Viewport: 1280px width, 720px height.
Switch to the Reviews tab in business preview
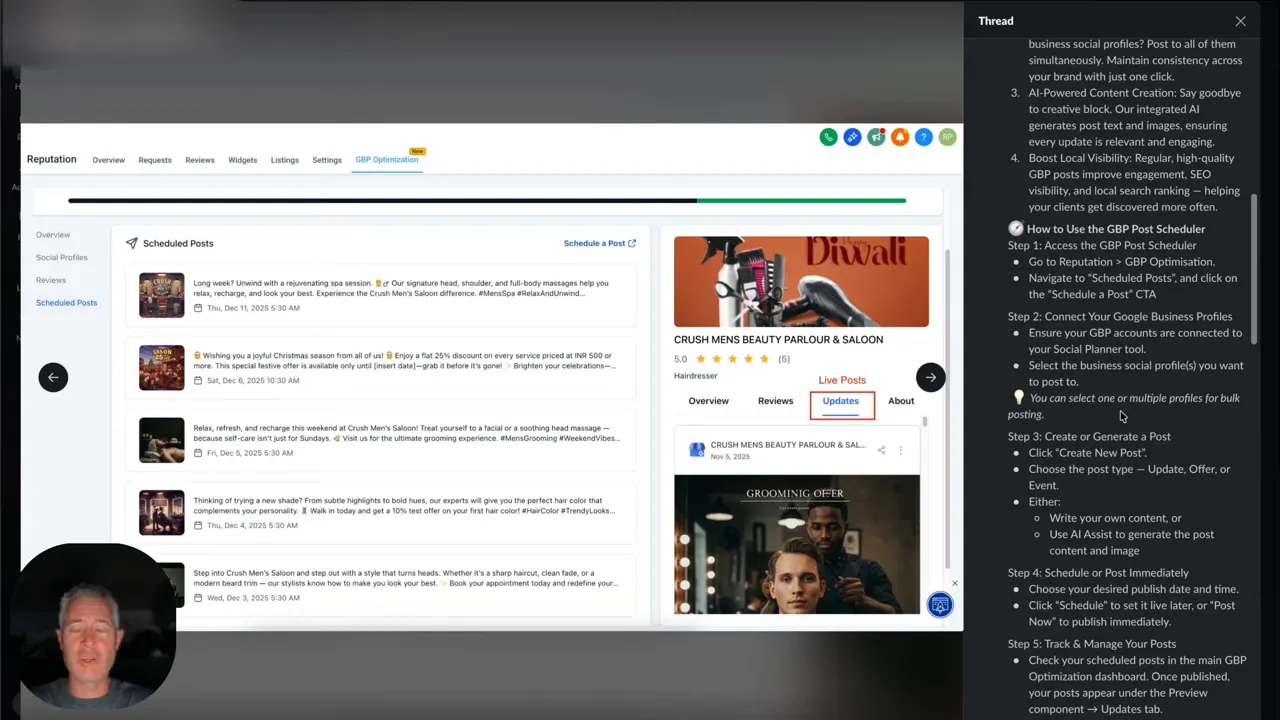point(775,401)
